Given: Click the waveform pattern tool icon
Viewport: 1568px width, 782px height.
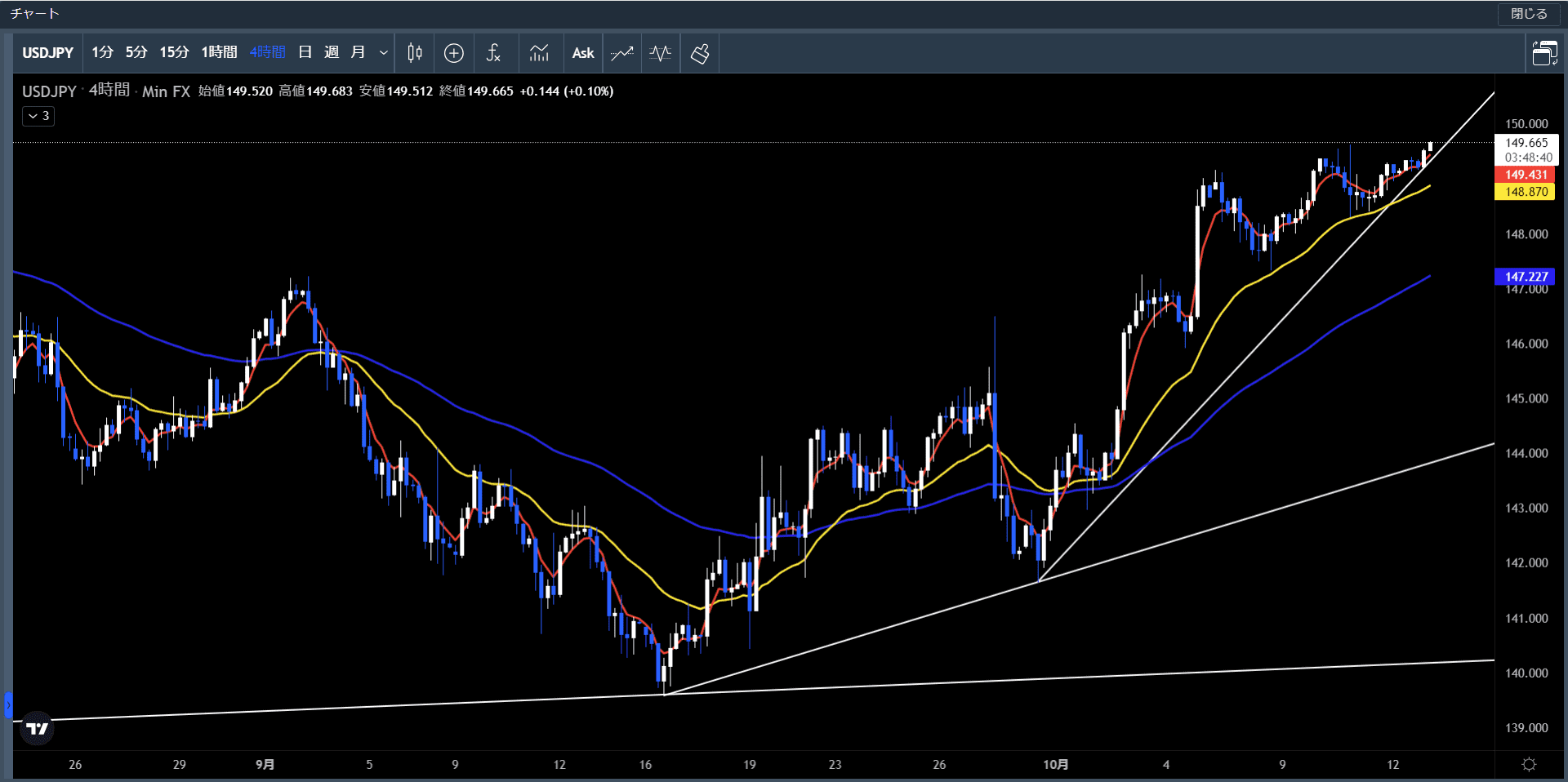Looking at the screenshot, I should click(x=660, y=53).
